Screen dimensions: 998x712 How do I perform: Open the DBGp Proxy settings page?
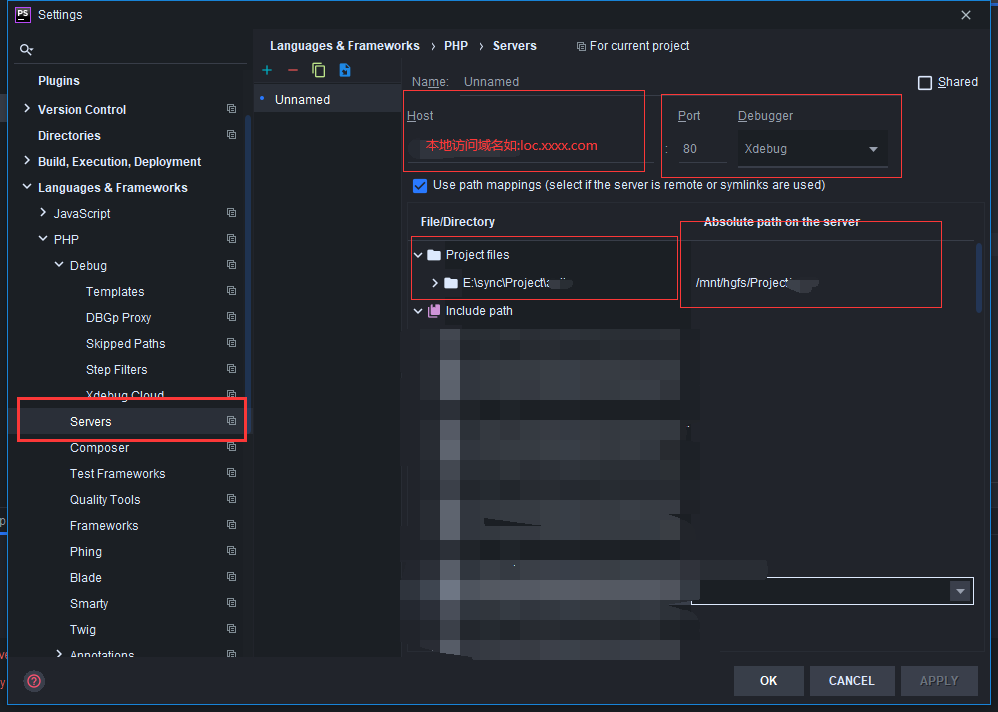click(118, 318)
